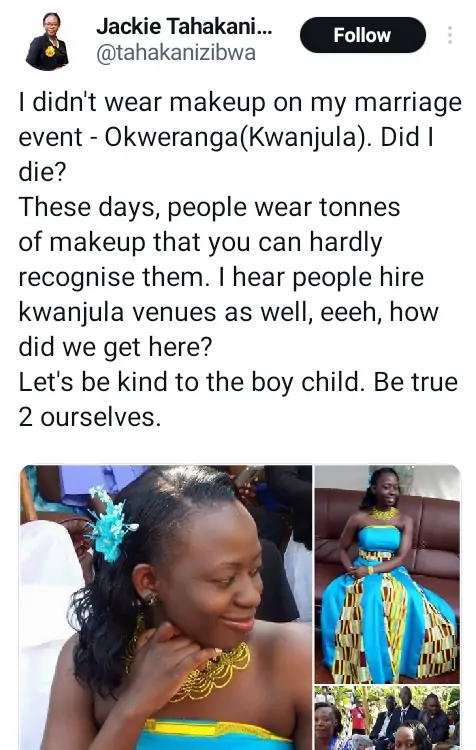Open the small photo of seated outdoor guests
This screenshot has height=750, width=476.
[x=387, y=718]
